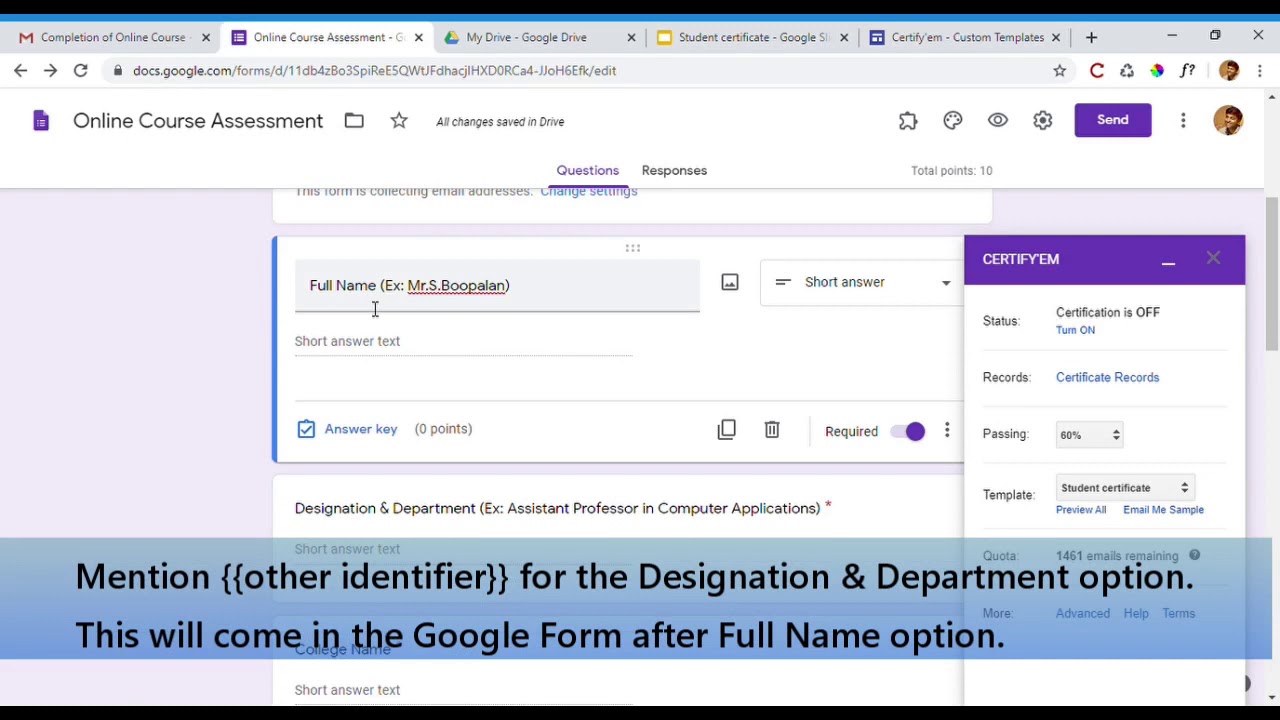Close the My Drive tab
Viewport: 1280px width, 720px height.
point(631,38)
